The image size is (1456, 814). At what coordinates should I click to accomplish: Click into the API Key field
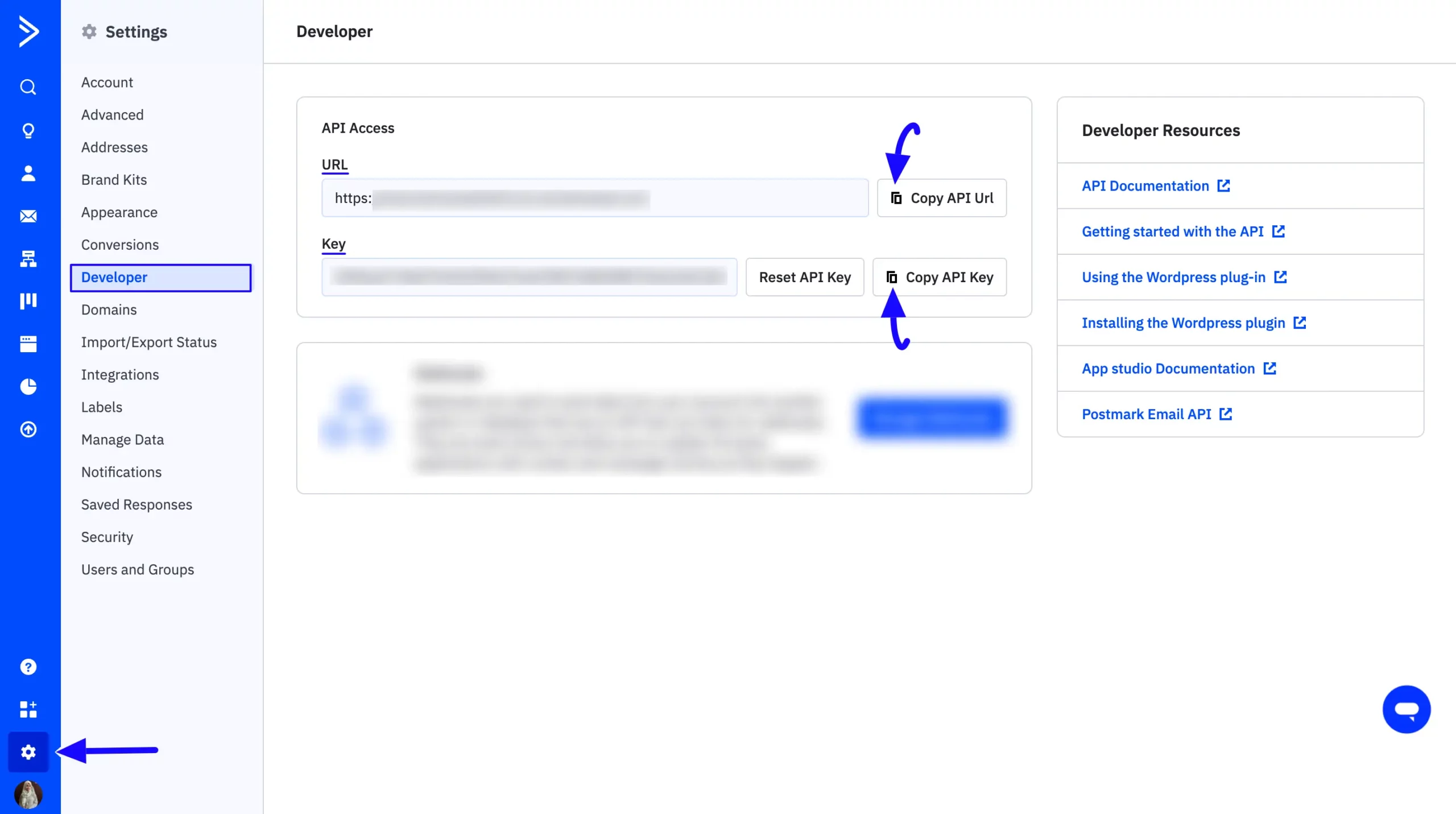pos(530,277)
